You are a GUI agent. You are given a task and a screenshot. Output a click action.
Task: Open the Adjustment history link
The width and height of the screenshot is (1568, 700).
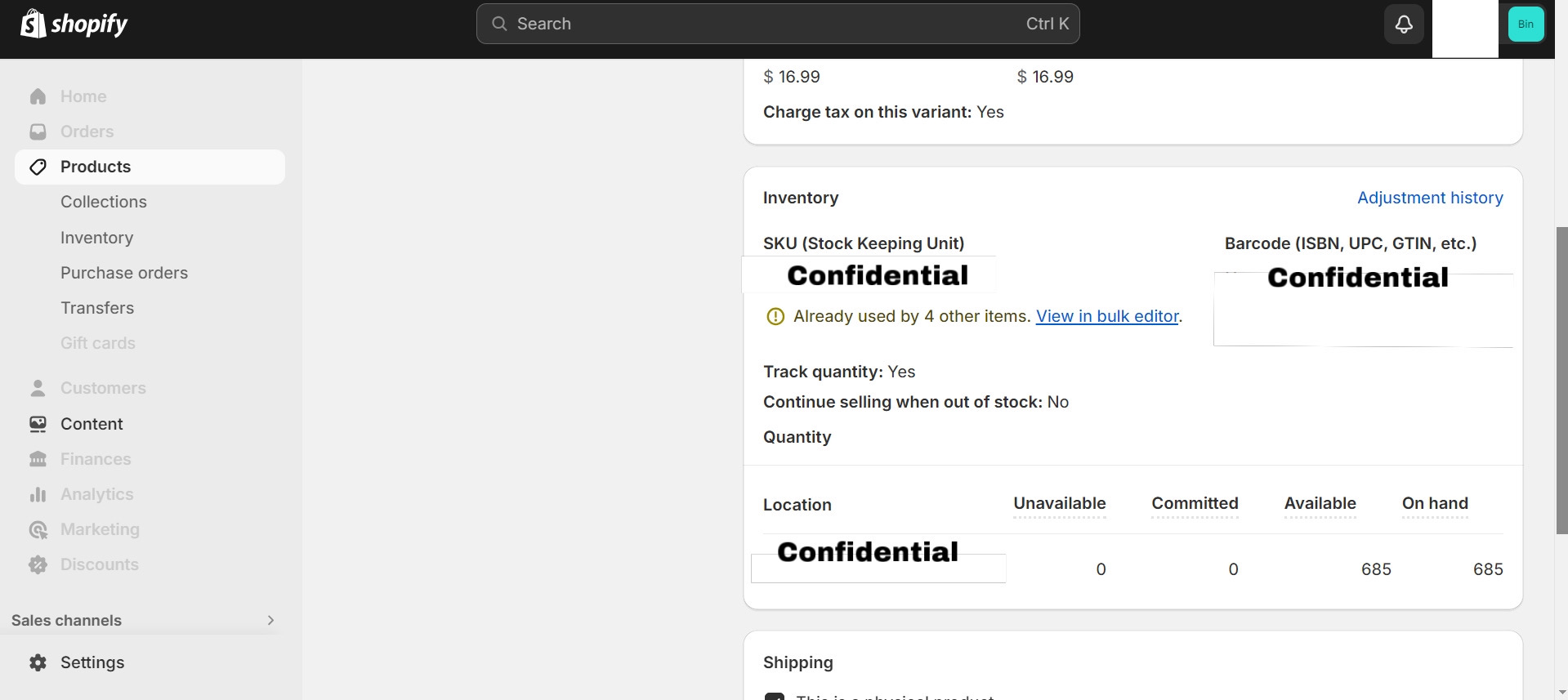(x=1430, y=198)
